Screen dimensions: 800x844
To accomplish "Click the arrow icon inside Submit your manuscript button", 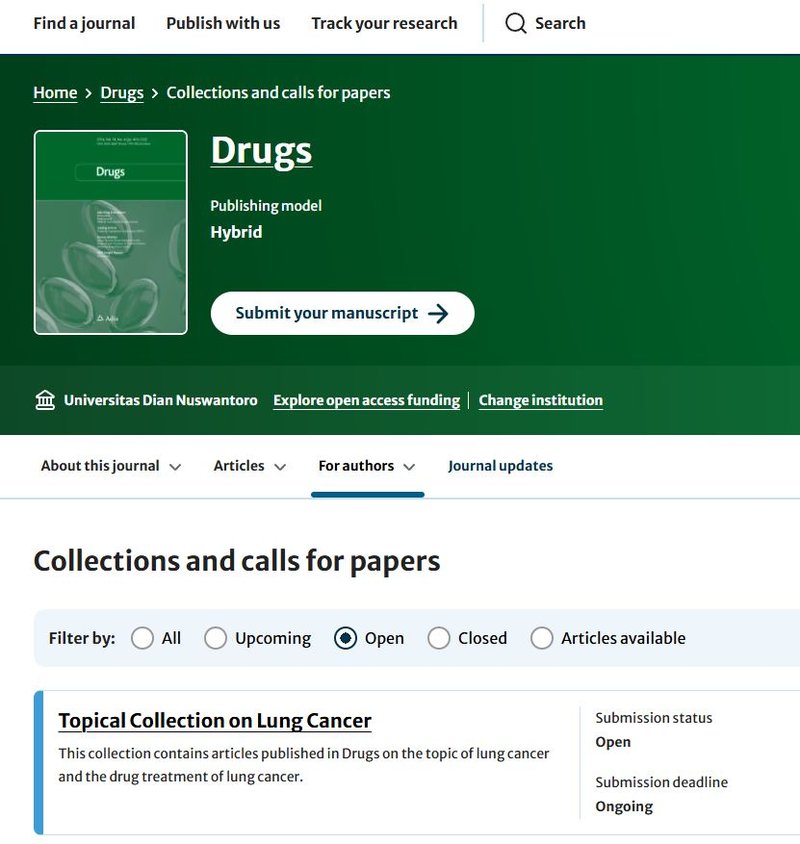I will click(x=442, y=312).
